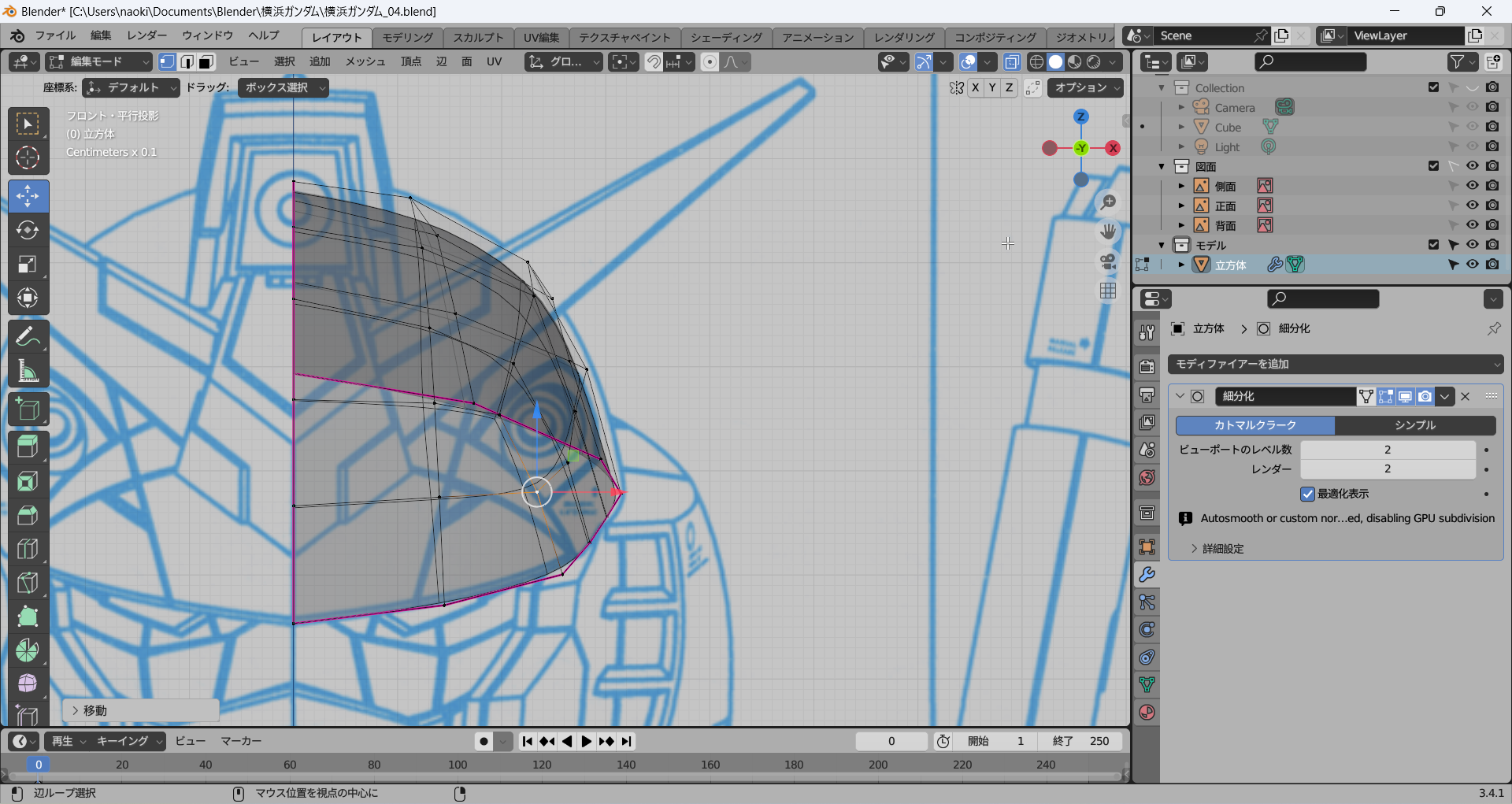Open the メッシュ menu
Viewport: 1512px width, 804px height.
coord(365,61)
